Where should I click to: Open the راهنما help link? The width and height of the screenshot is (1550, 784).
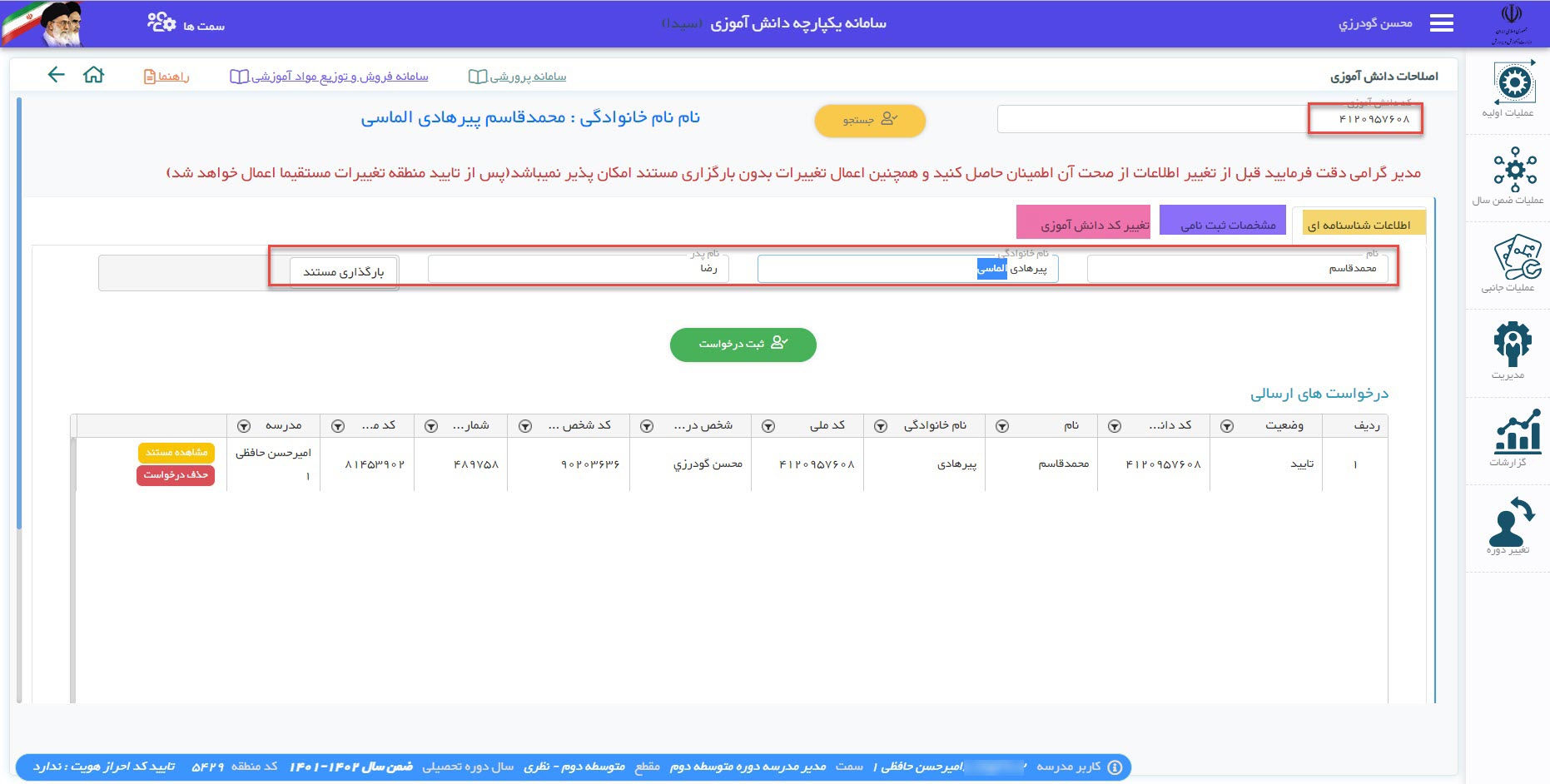tap(166, 77)
